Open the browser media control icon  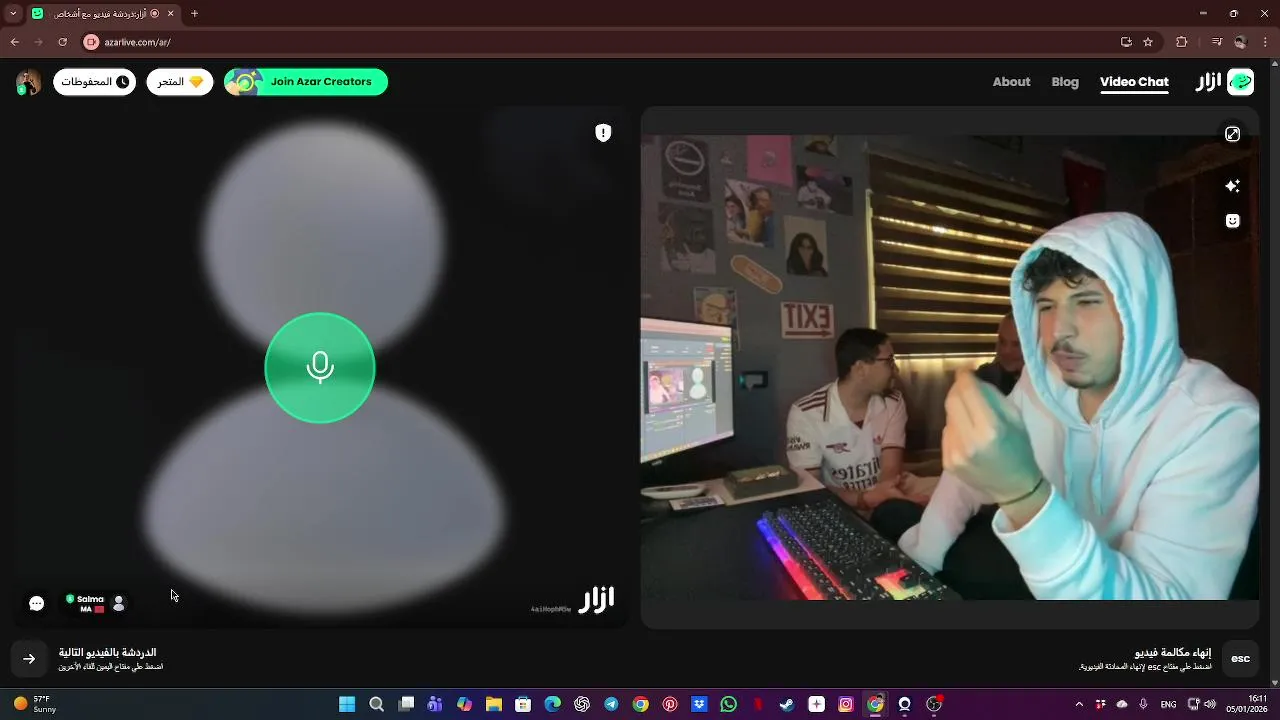(1217, 42)
